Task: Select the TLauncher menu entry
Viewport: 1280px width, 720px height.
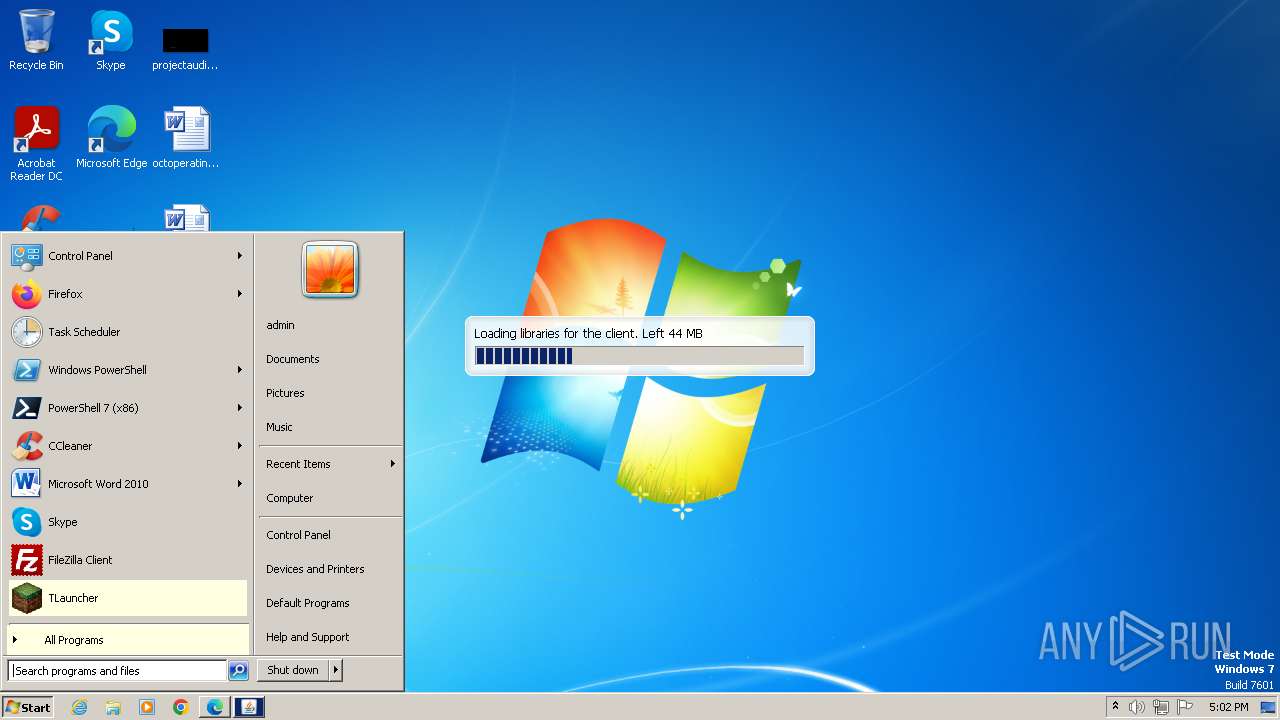Action: (128, 598)
